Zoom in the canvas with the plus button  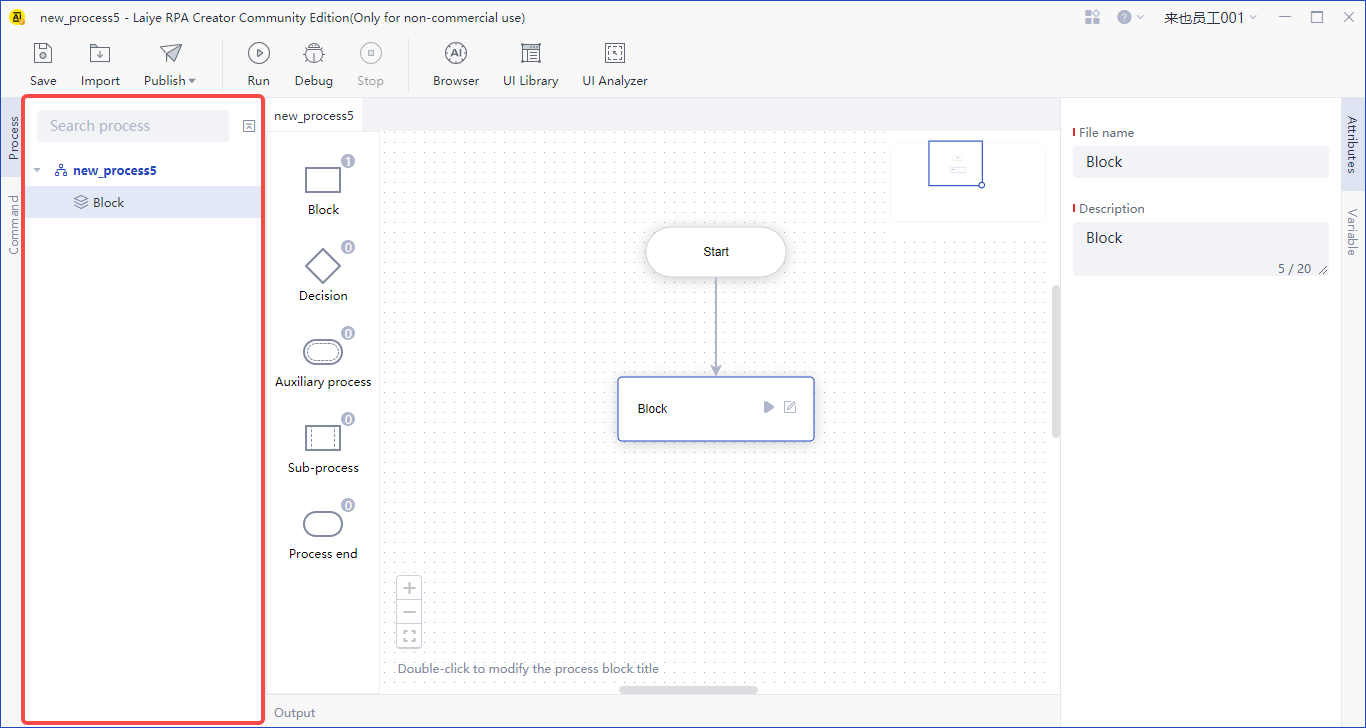[409, 588]
